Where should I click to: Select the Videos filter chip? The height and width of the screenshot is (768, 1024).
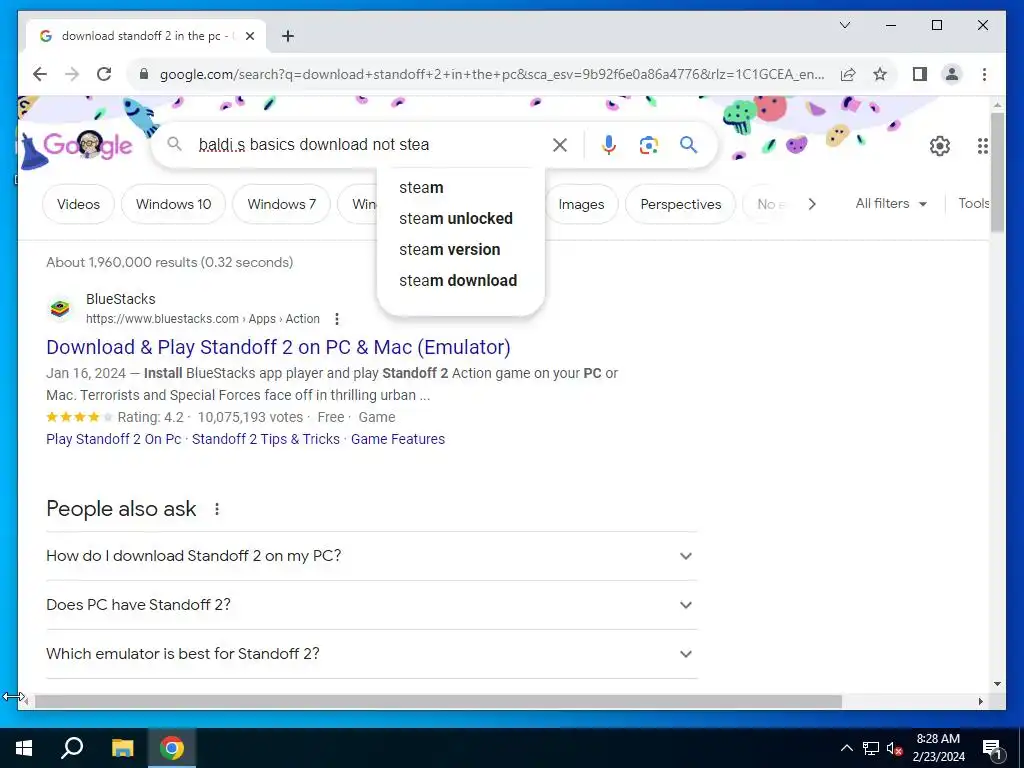click(78, 204)
